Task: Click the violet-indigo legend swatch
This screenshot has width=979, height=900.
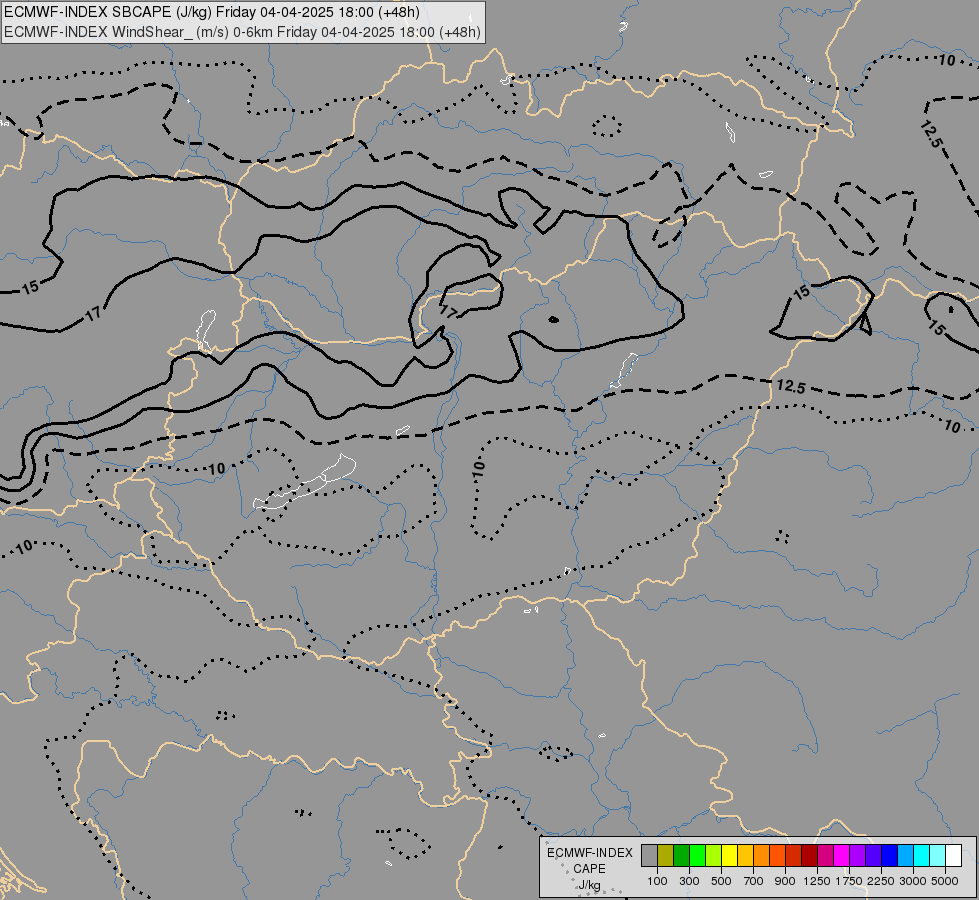Action: click(873, 856)
